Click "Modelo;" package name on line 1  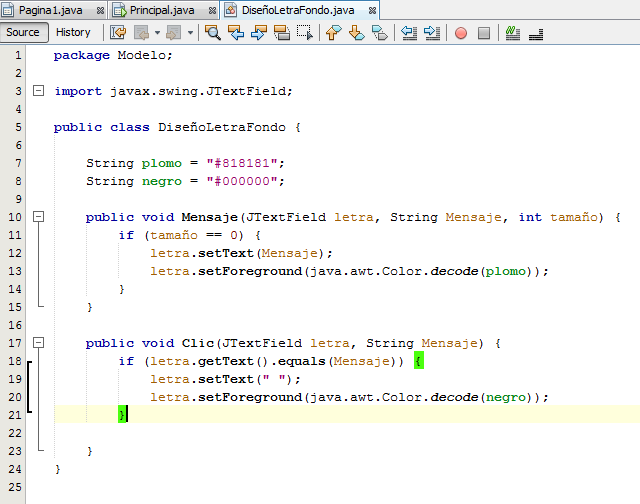pyautogui.click(x=145, y=55)
